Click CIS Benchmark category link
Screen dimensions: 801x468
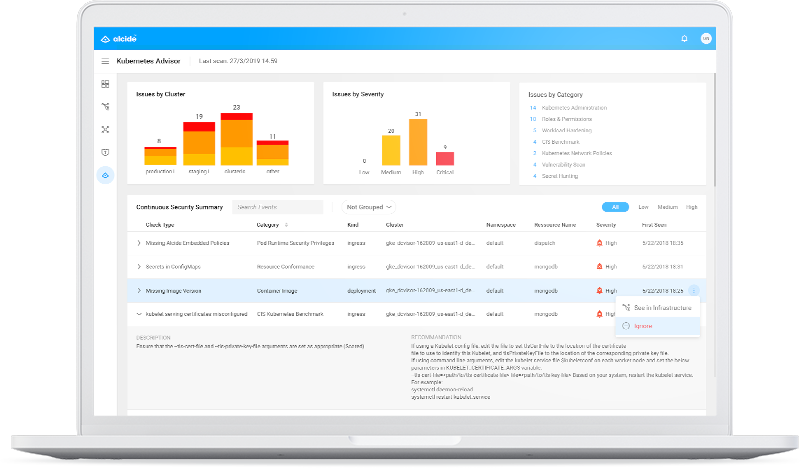click(560, 142)
